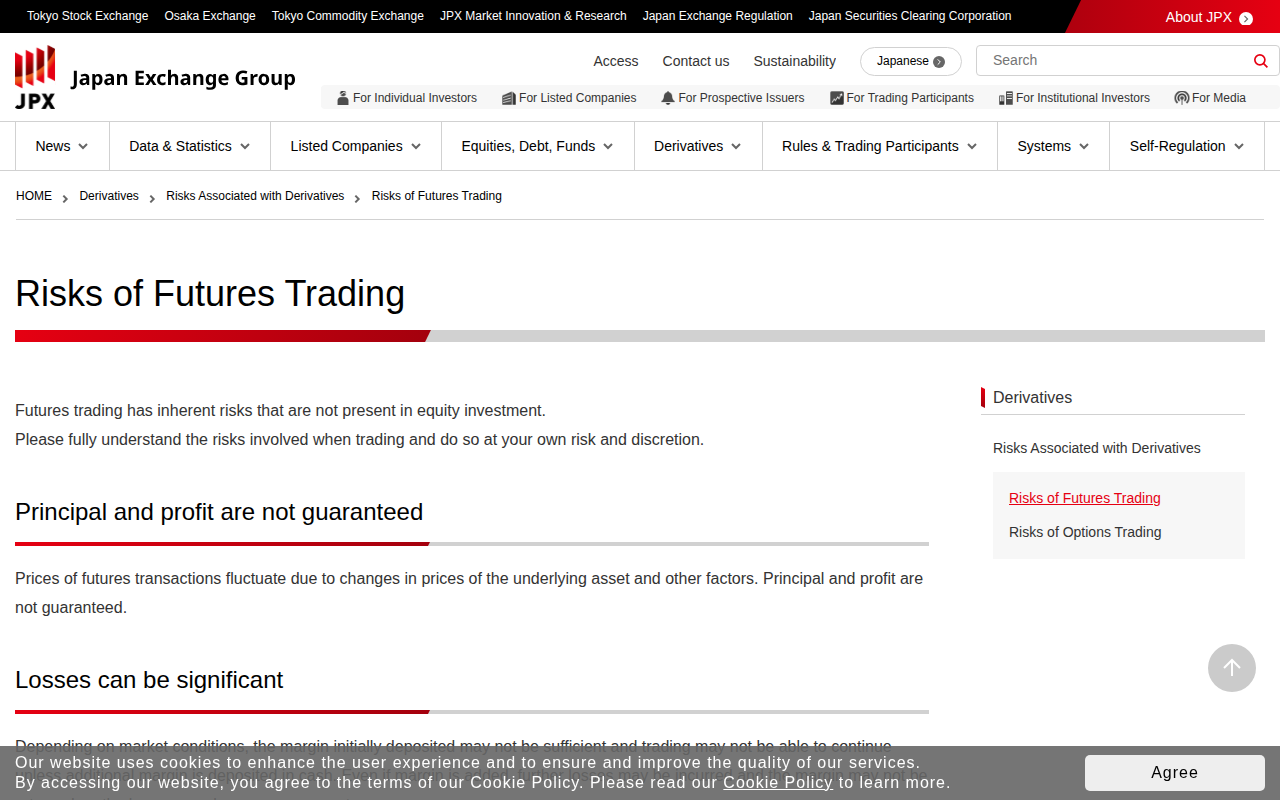Image resolution: width=1280 pixels, height=800 pixels.
Task: Open the Cookie Policy link
Action: (778, 782)
